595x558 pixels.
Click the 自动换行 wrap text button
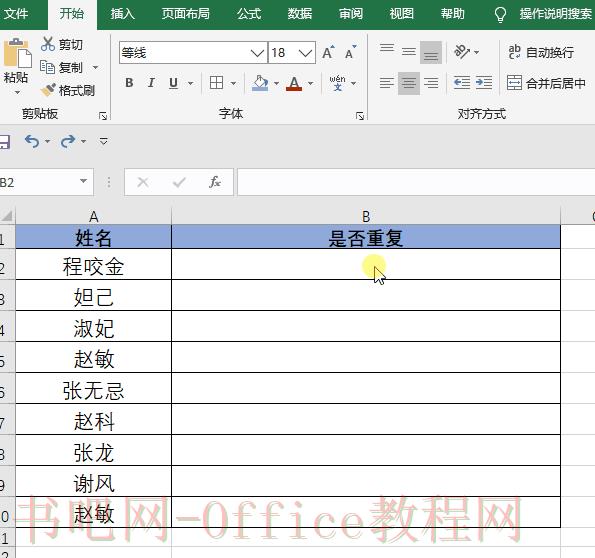coord(541,52)
